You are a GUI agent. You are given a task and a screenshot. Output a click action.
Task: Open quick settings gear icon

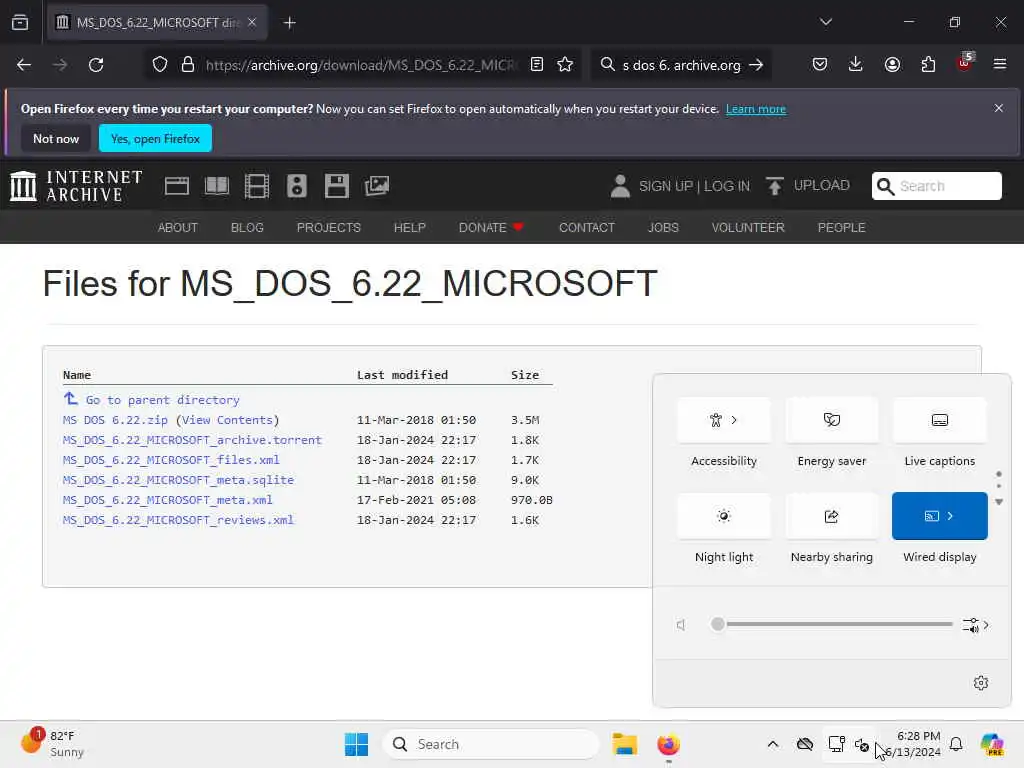click(x=981, y=683)
